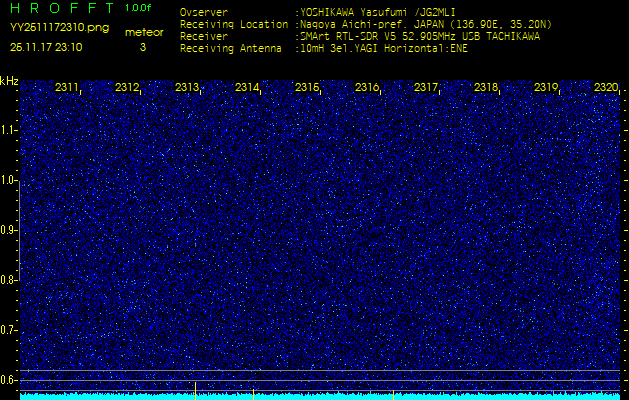Click the HROFFT title text
Screen dimensions: 629x400
pyautogui.click(x=62, y=8)
